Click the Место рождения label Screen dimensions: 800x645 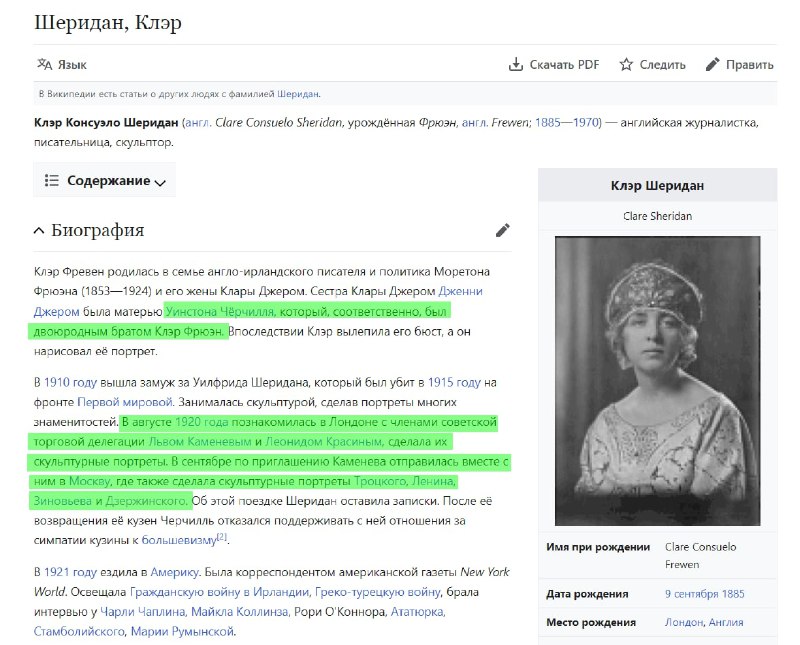pyautogui.click(x=591, y=622)
